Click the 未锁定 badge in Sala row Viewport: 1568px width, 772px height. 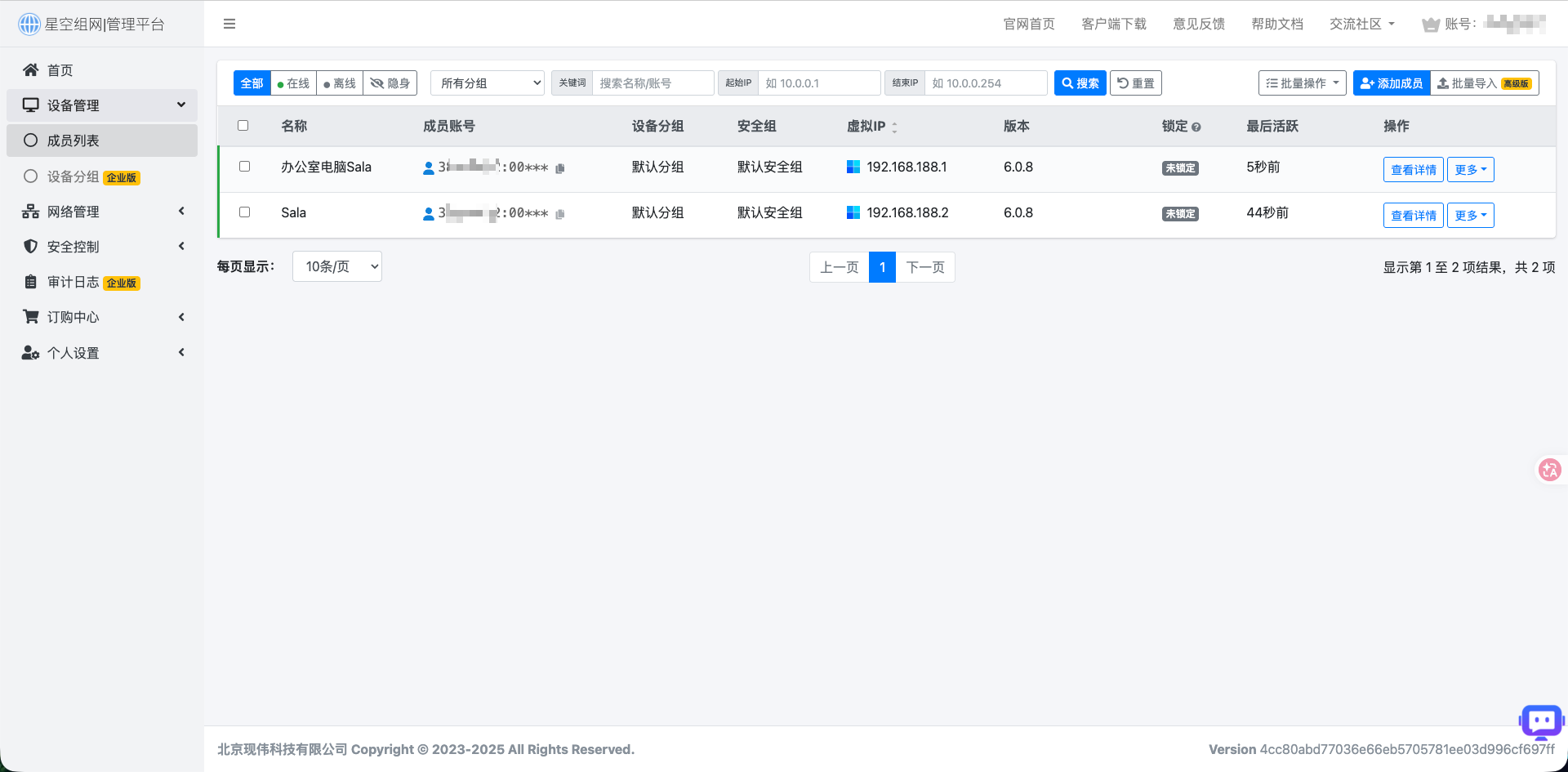pos(1180,214)
